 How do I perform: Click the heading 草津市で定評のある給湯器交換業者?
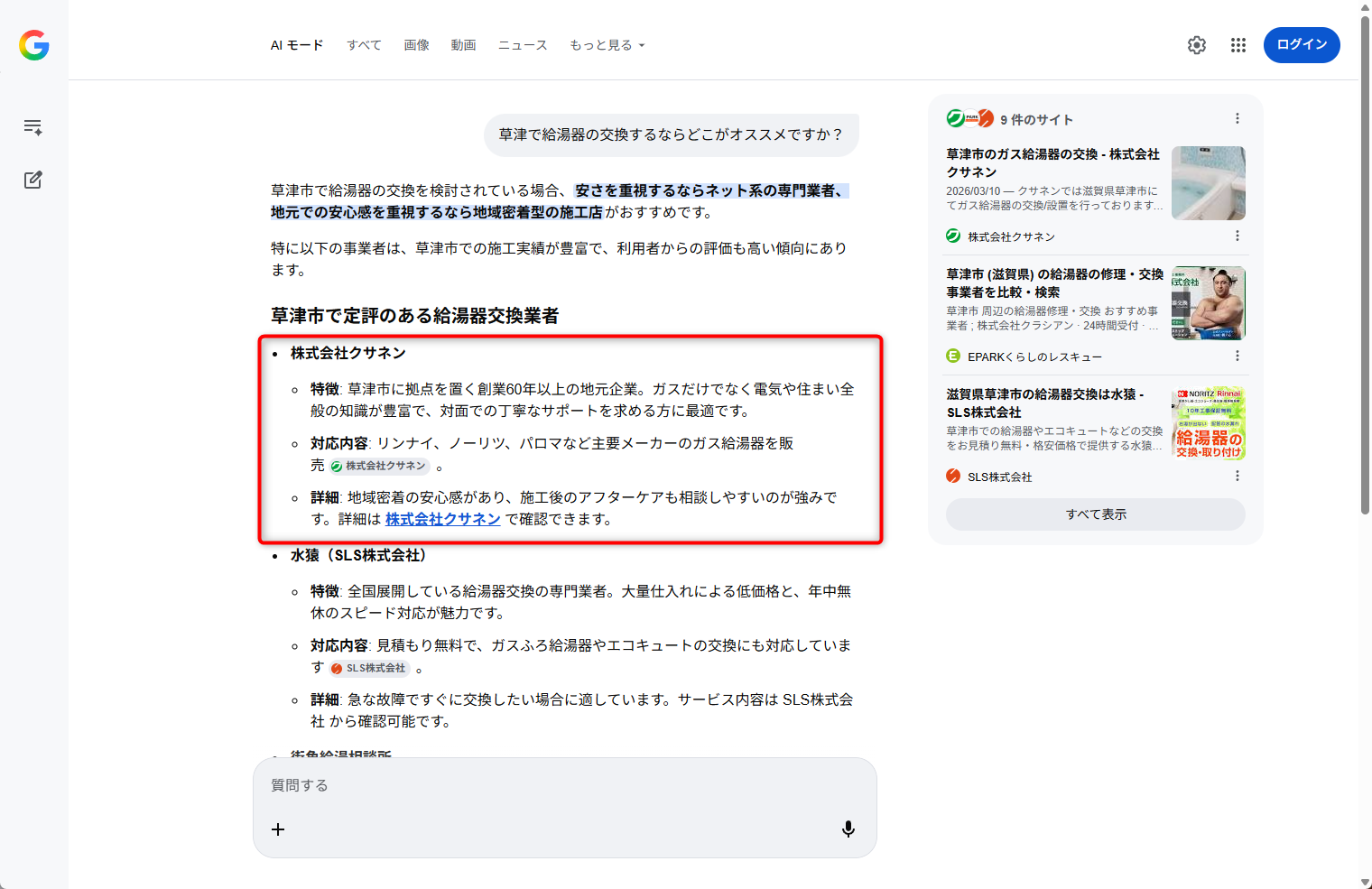click(415, 316)
